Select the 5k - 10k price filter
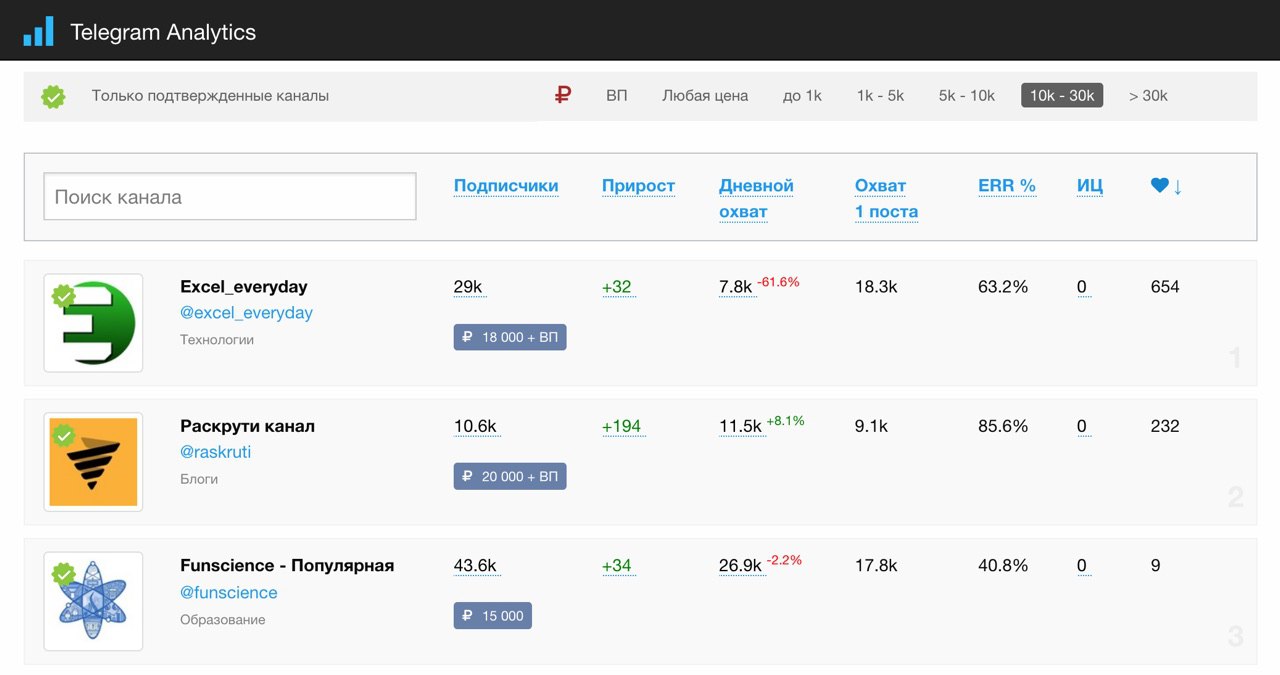 pyautogui.click(x=967, y=96)
